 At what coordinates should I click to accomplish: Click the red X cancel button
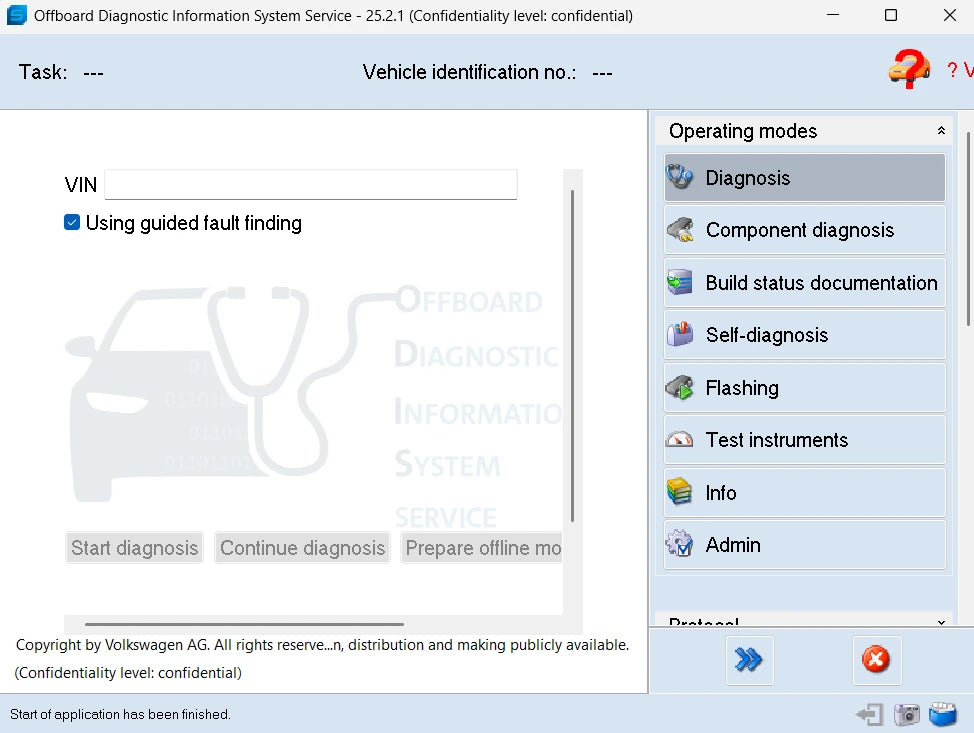876,660
